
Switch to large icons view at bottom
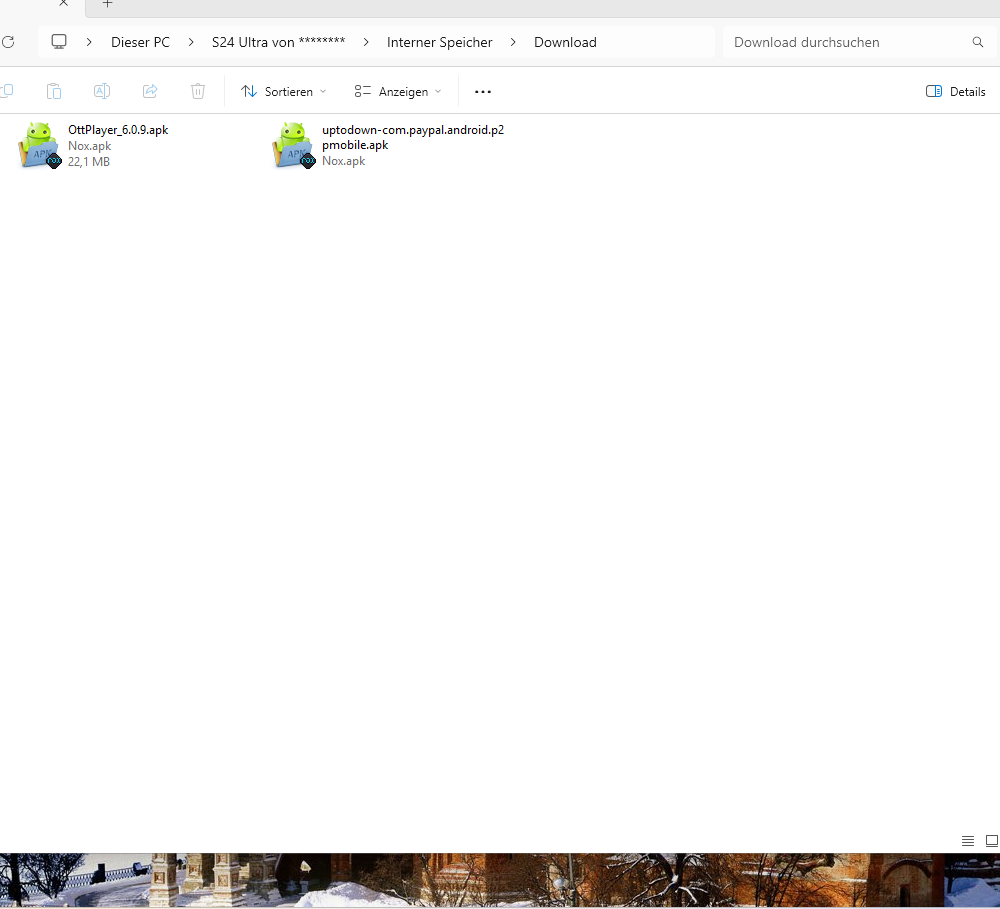click(x=992, y=841)
